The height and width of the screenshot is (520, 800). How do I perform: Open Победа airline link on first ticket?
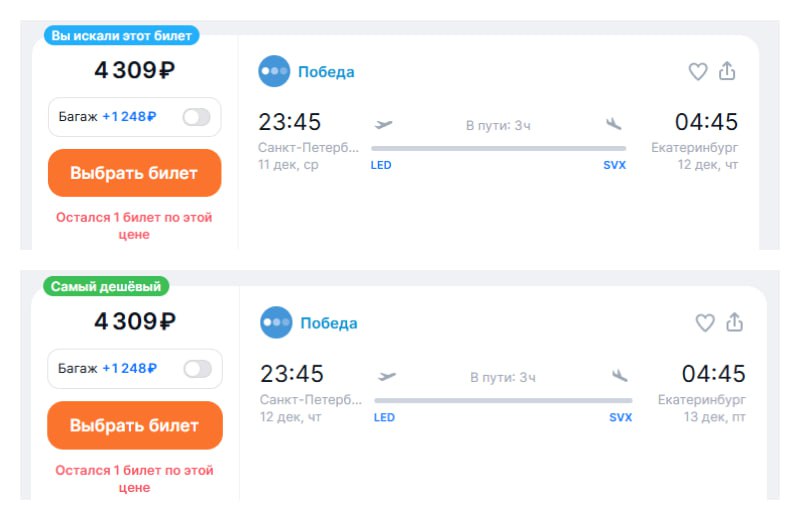pyautogui.click(x=326, y=72)
